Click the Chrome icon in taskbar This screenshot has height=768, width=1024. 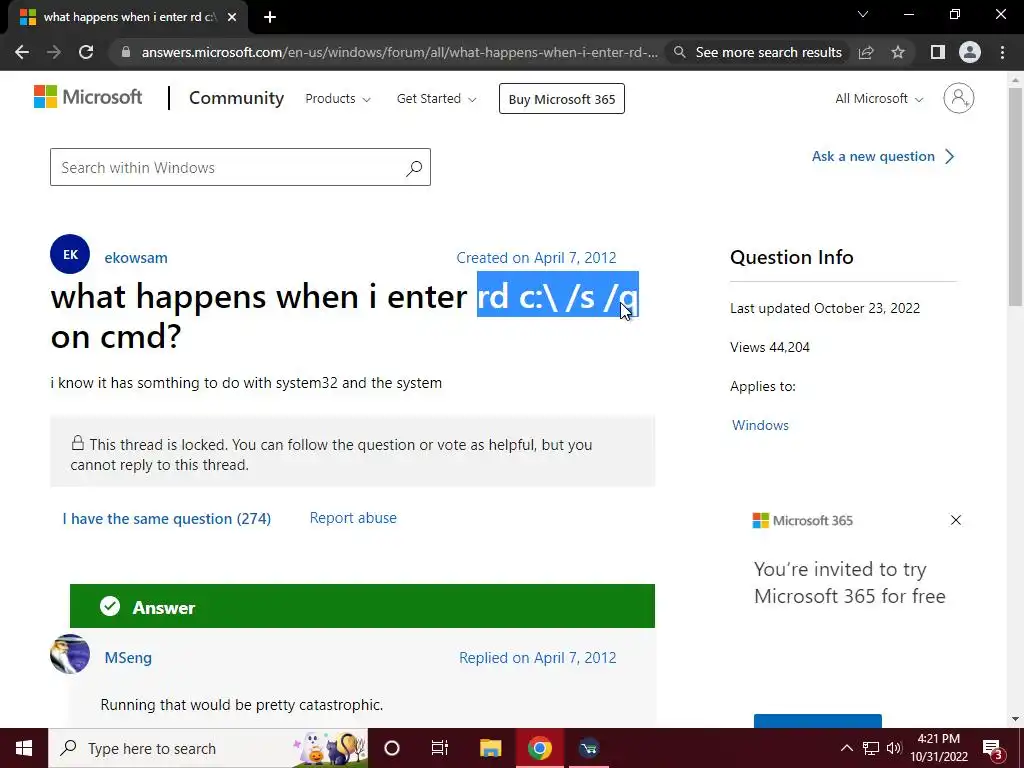539,748
